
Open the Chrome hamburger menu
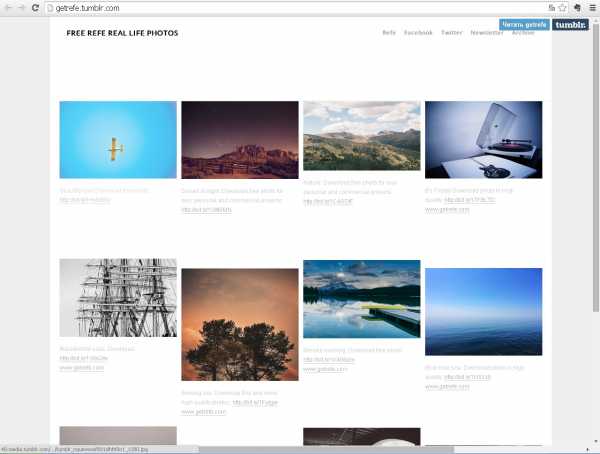coord(592,8)
